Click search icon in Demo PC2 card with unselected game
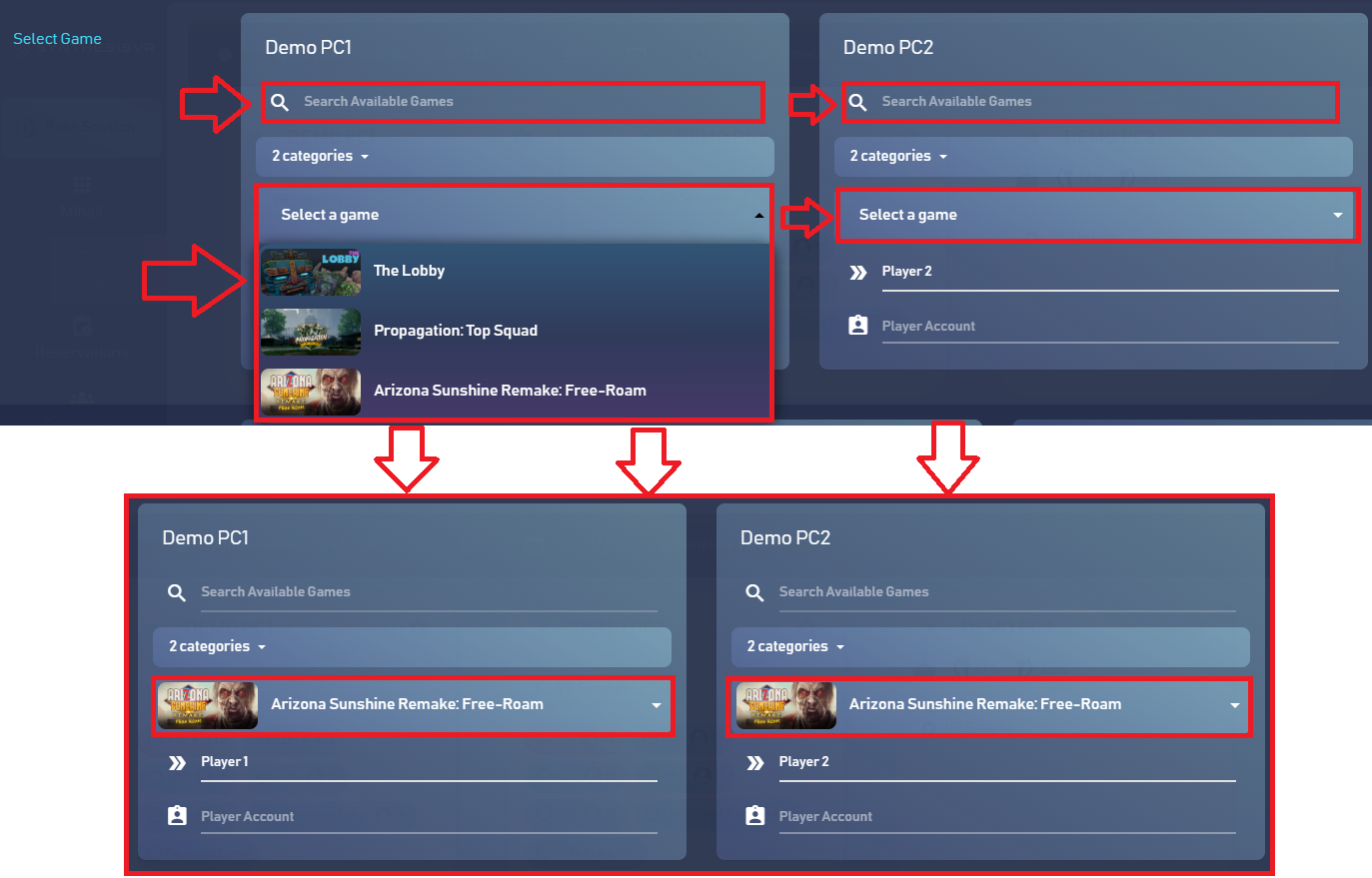The image size is (1372, 878). tap(857, 102)
